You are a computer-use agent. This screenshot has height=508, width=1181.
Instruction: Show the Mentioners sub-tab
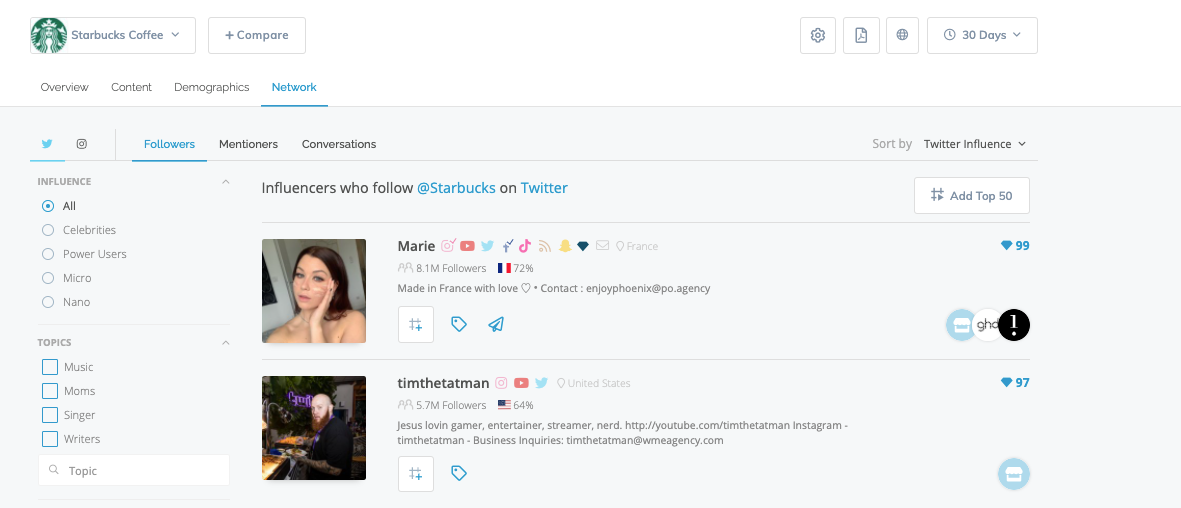pyautogui.click(x=249, y=144)
